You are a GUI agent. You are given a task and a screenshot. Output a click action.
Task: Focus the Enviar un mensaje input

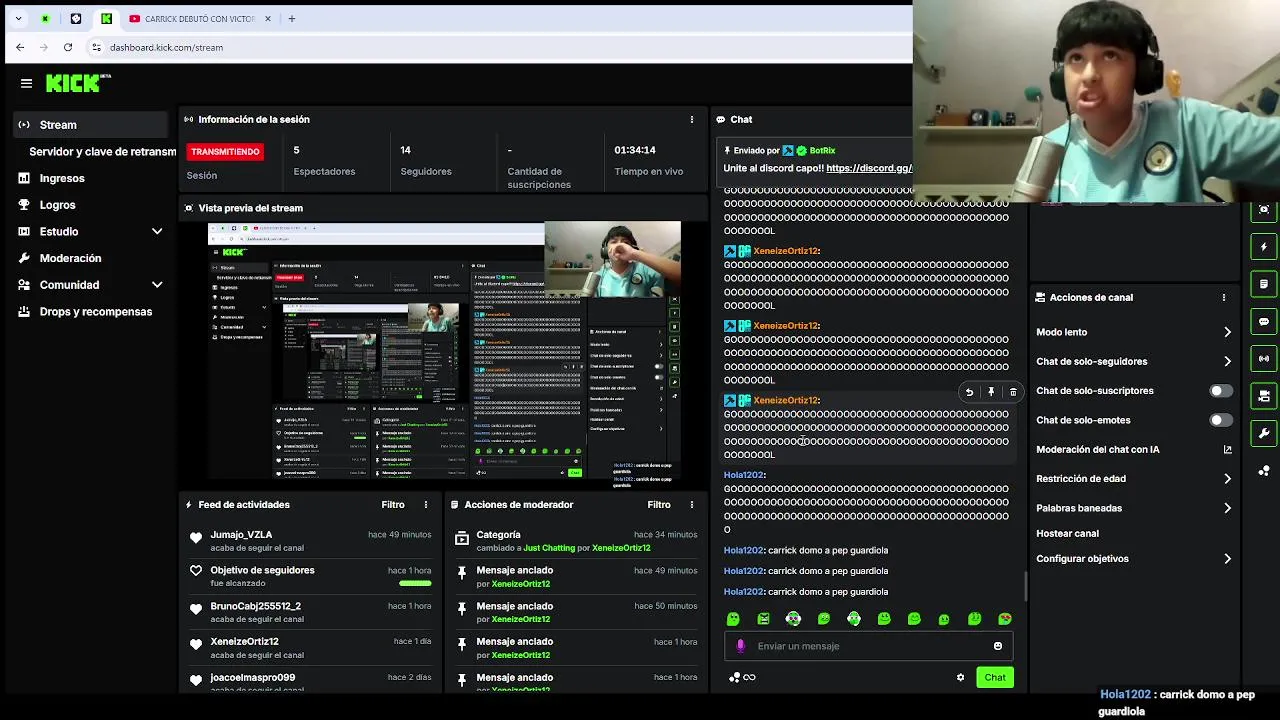click(868, 646)
